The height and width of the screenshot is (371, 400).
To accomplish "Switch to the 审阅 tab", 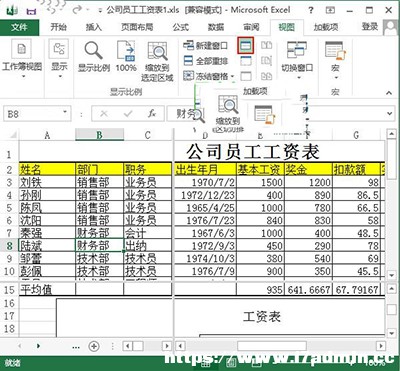I will click(251, 27).
